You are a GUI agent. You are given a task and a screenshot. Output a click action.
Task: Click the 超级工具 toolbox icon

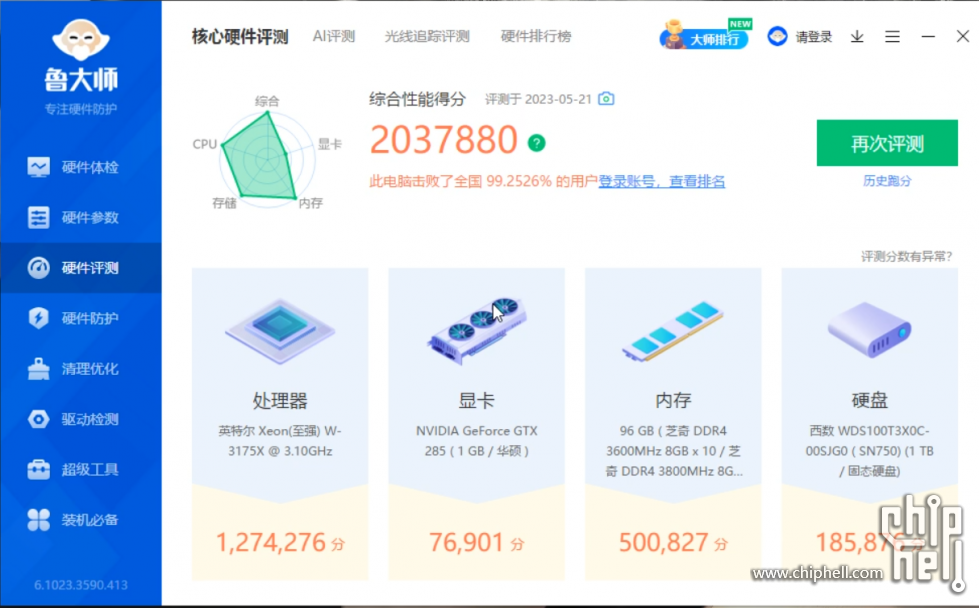tap(38, 469)
